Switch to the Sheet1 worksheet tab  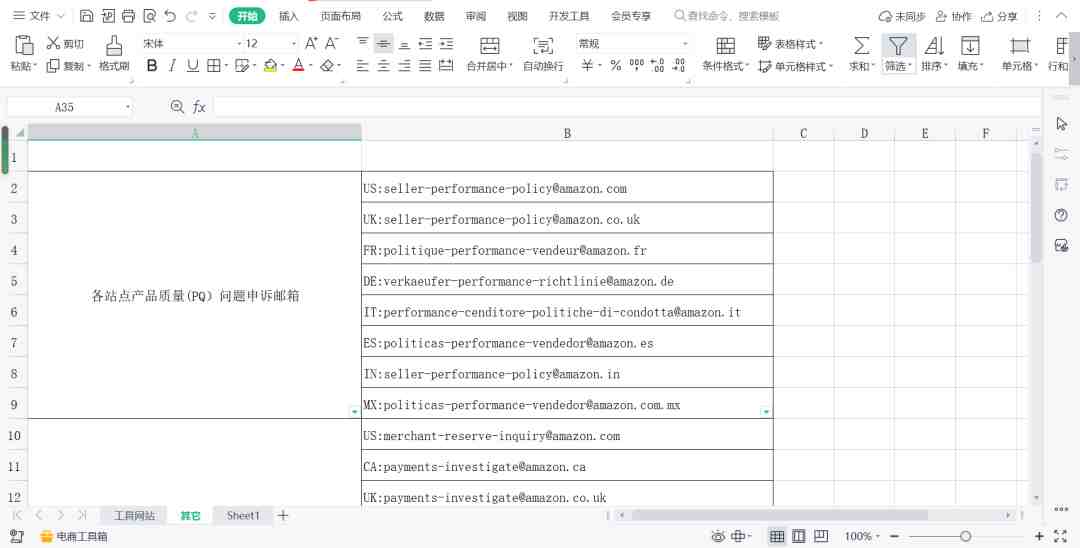coord(243,516)
